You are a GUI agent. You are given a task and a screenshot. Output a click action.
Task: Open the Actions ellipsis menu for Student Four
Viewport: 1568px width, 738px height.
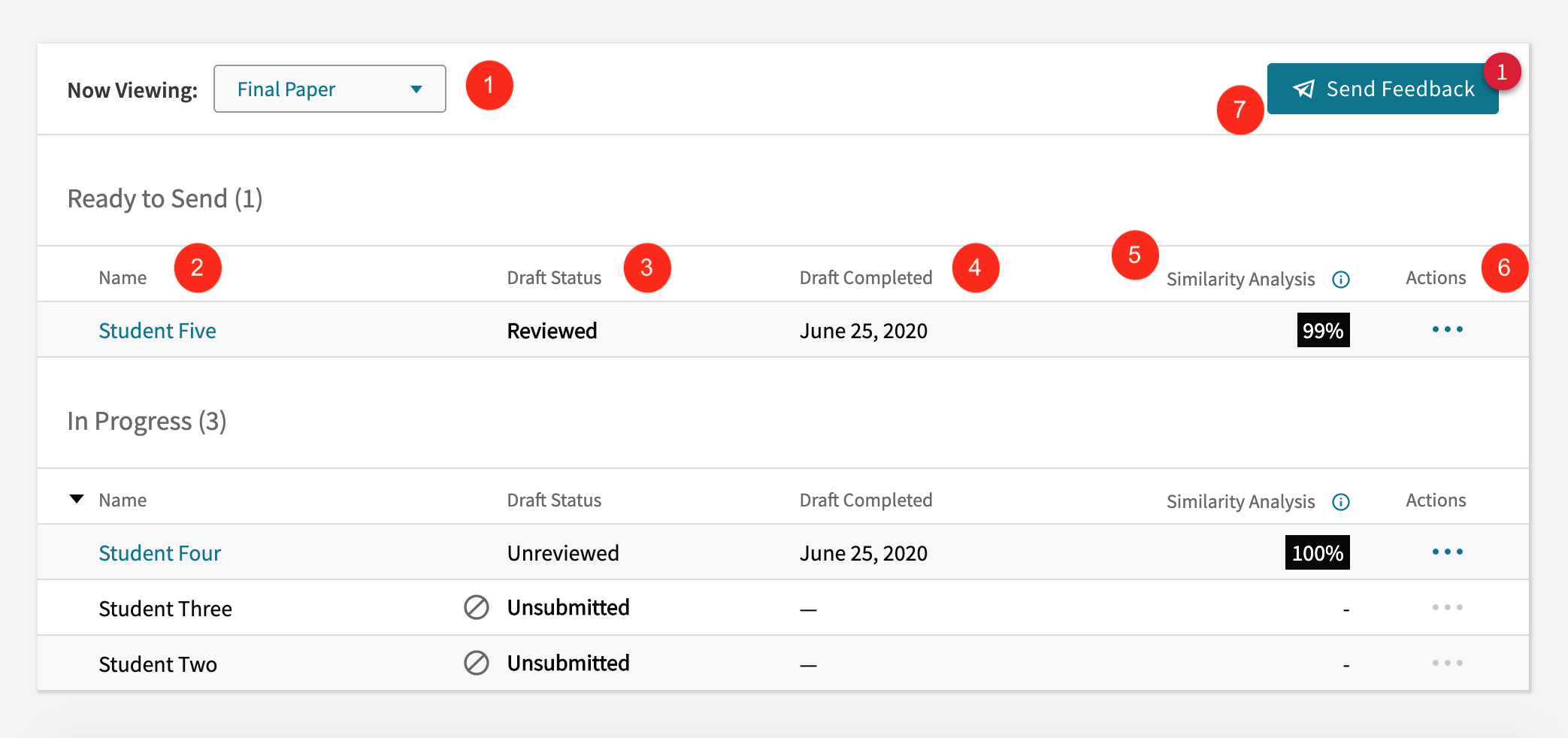pyautogui.click(x=1448, y=552)
